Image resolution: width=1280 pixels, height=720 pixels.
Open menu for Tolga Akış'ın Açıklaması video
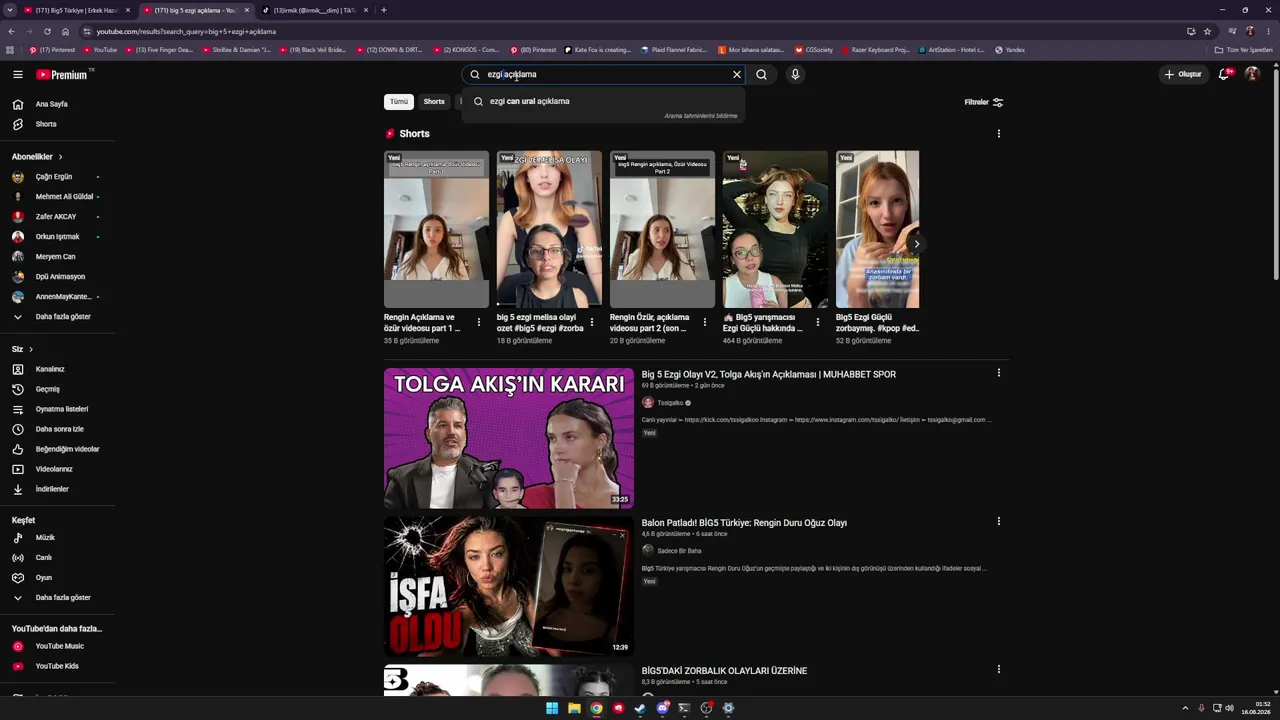pos(998,373)
